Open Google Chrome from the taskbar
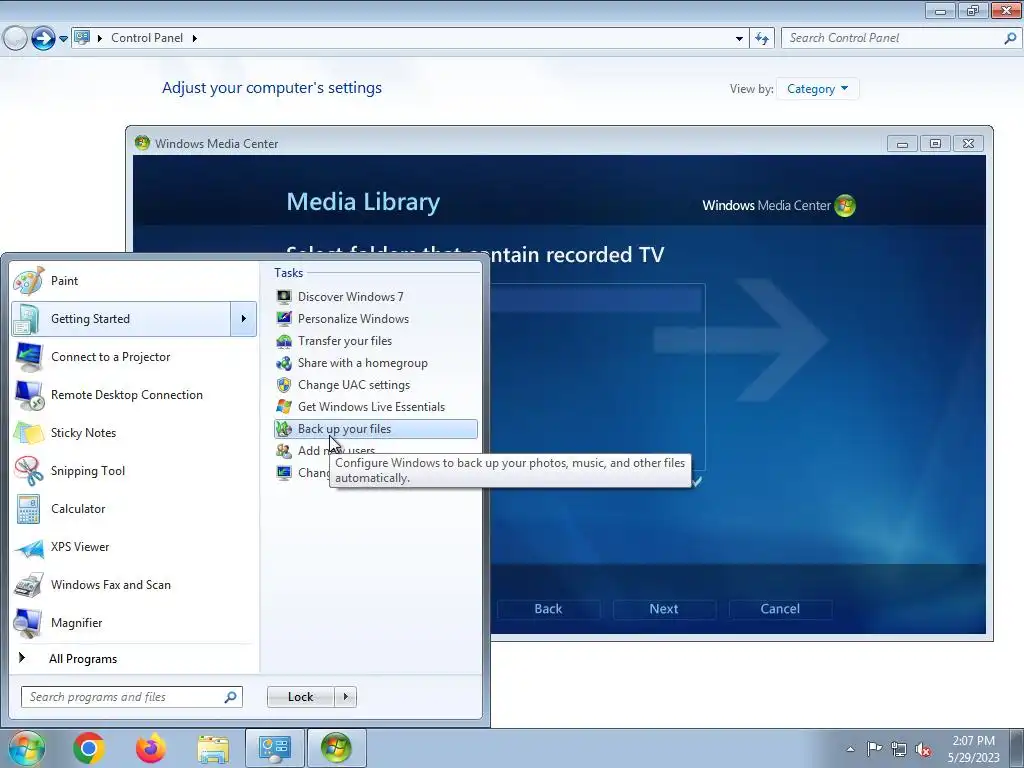This screenshot has width=1024, height=768. tap(89, 748)
